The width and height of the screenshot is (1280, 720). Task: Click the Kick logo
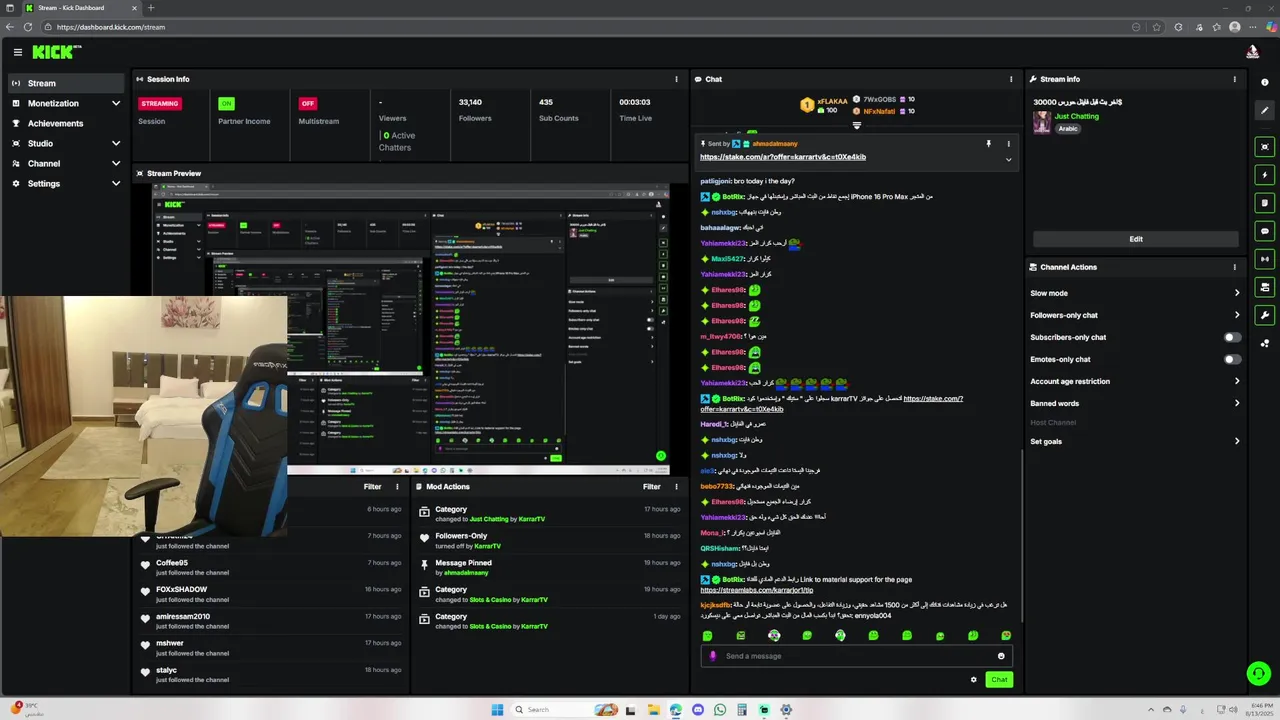[x=57, y=52]
